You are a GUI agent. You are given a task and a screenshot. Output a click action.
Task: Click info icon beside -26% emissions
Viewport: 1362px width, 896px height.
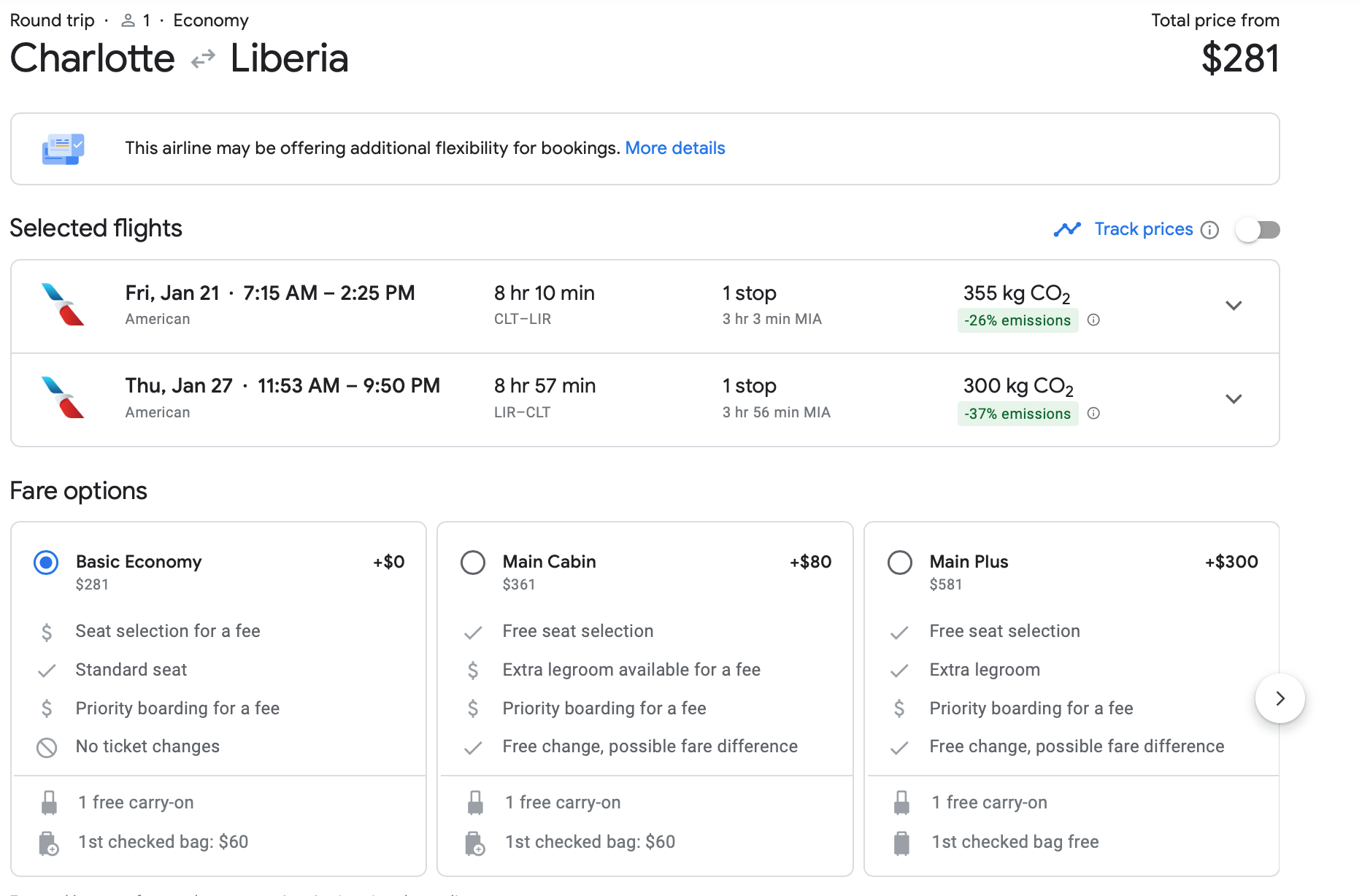pyautogui.click(x=1093, y=320)
